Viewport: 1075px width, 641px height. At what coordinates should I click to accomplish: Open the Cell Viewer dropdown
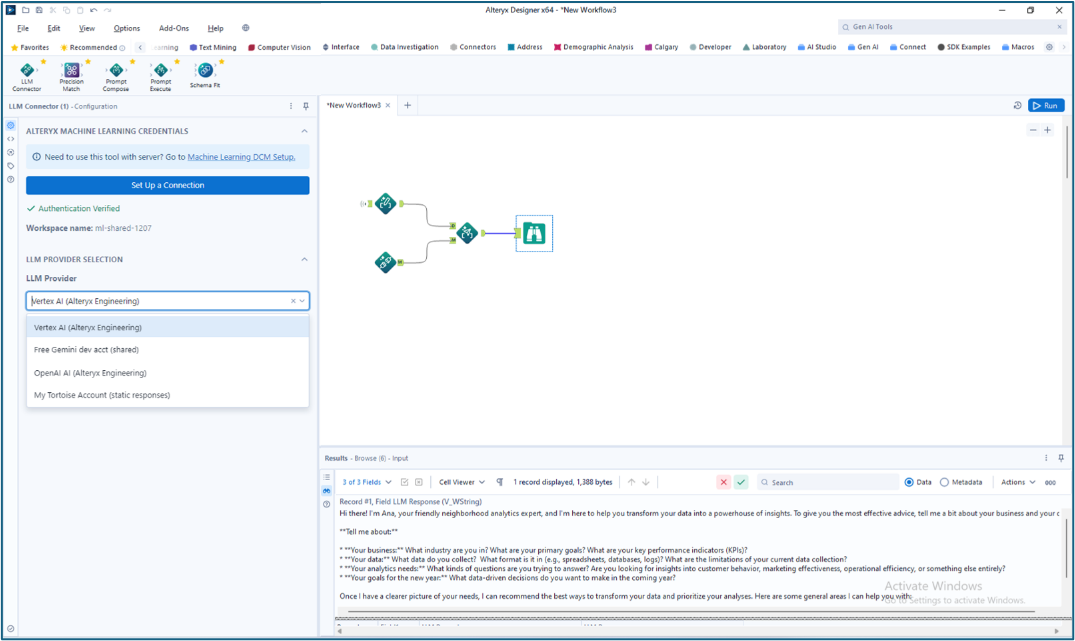pos(460,481)
